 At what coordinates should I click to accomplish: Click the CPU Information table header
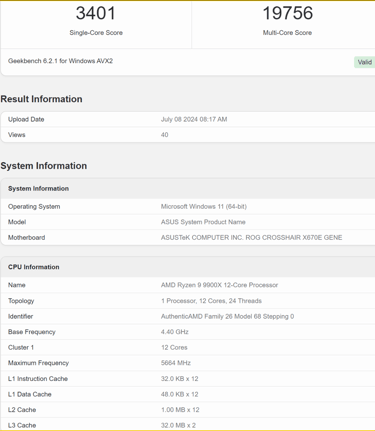(x=33, y=267)
